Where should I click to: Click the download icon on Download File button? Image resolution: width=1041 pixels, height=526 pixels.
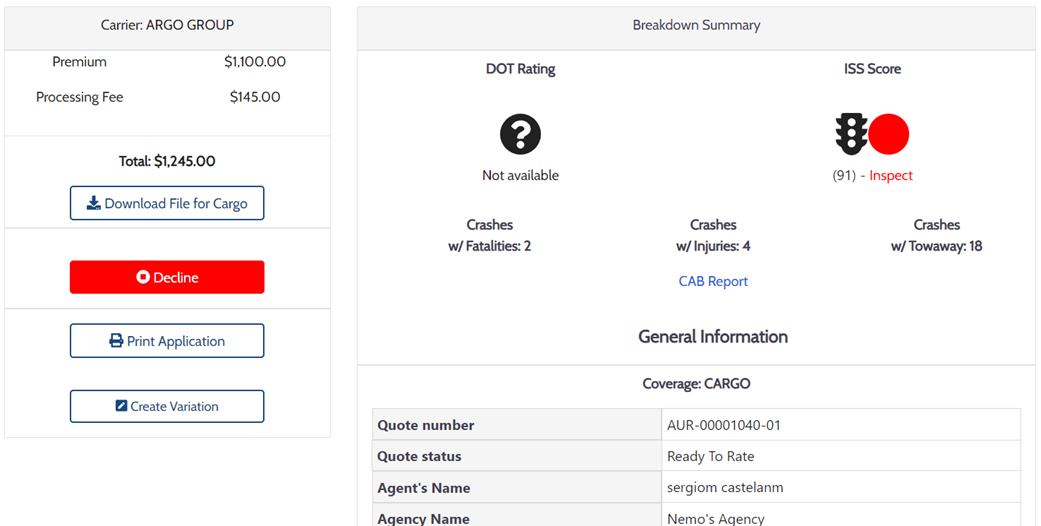pos(93,203)
